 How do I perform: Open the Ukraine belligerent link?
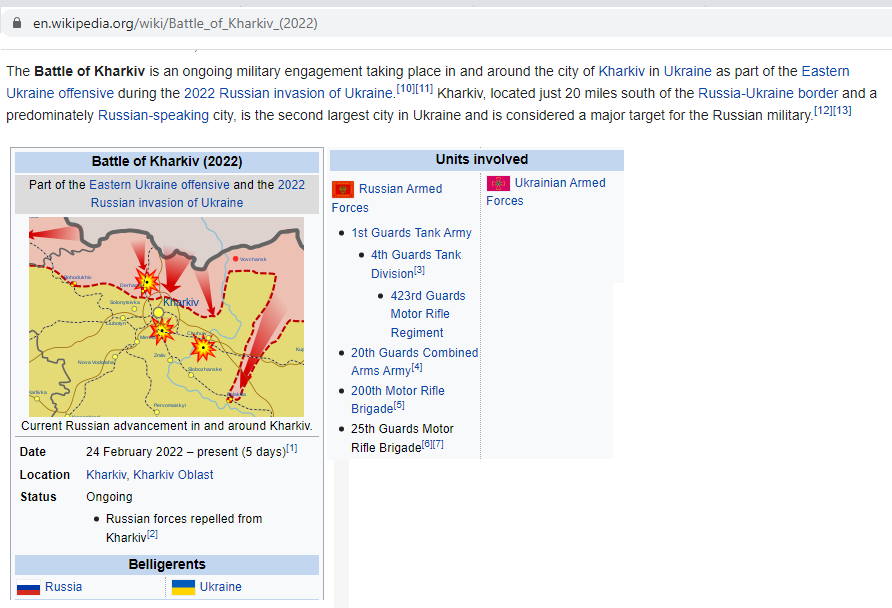click(x=220, y=587)
